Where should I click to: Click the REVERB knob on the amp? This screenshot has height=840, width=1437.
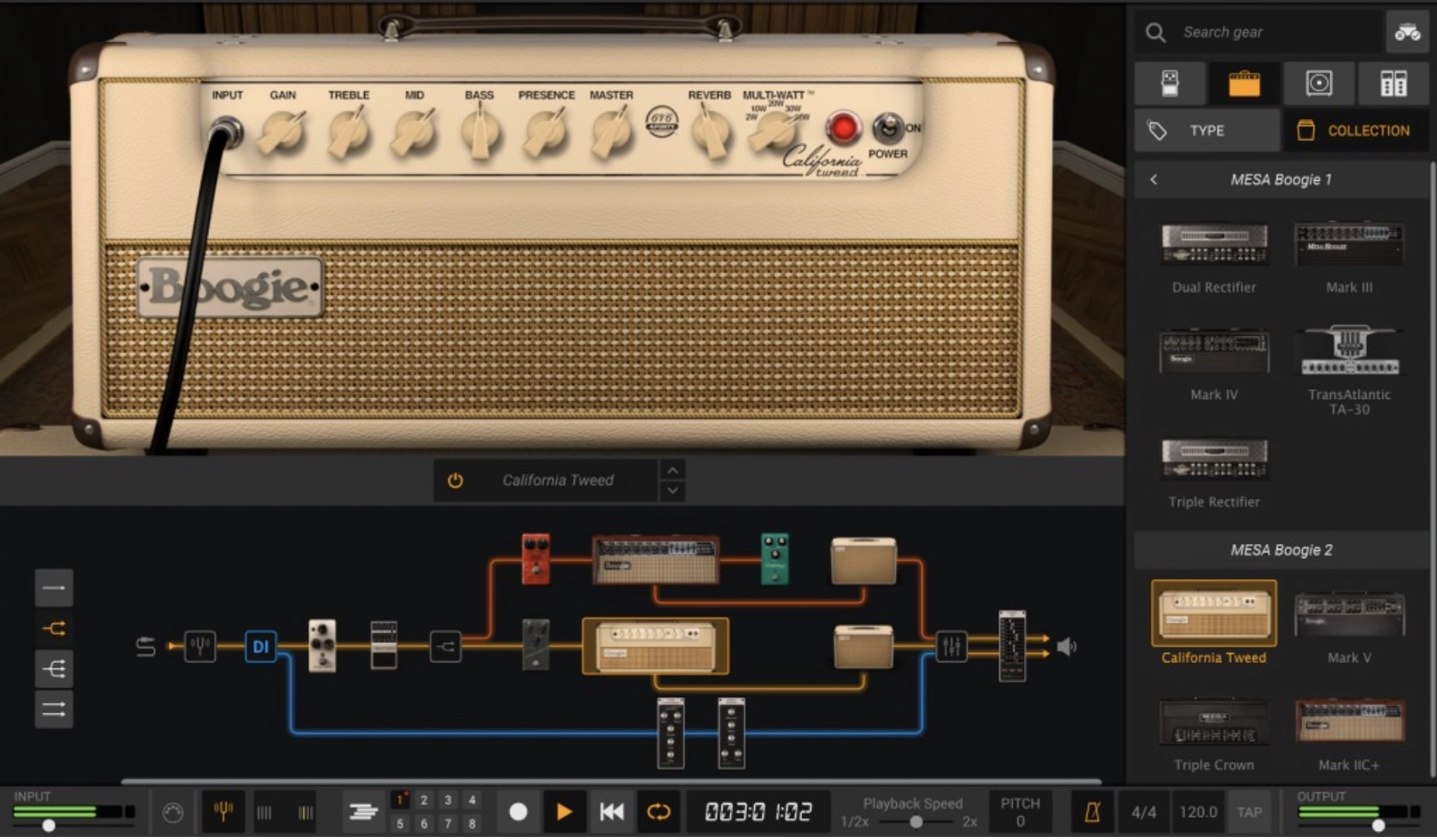point(710,131)
